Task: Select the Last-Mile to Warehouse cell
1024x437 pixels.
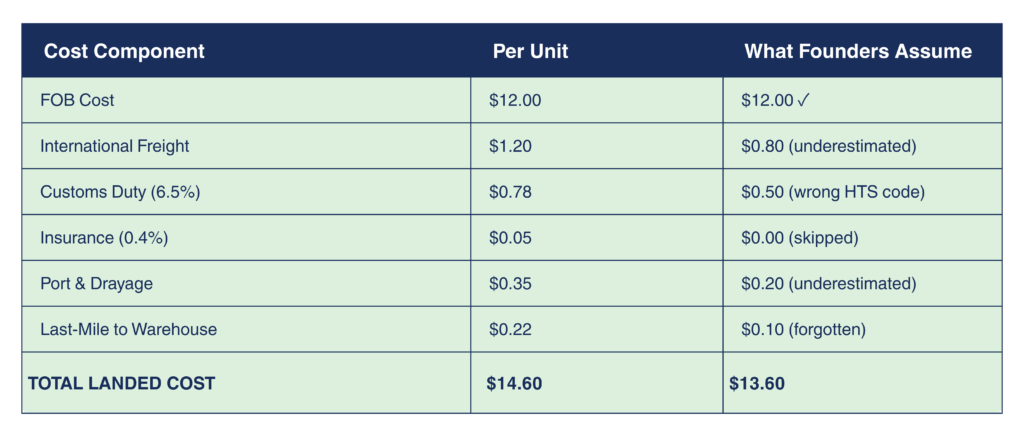Action: pos(128,329)
